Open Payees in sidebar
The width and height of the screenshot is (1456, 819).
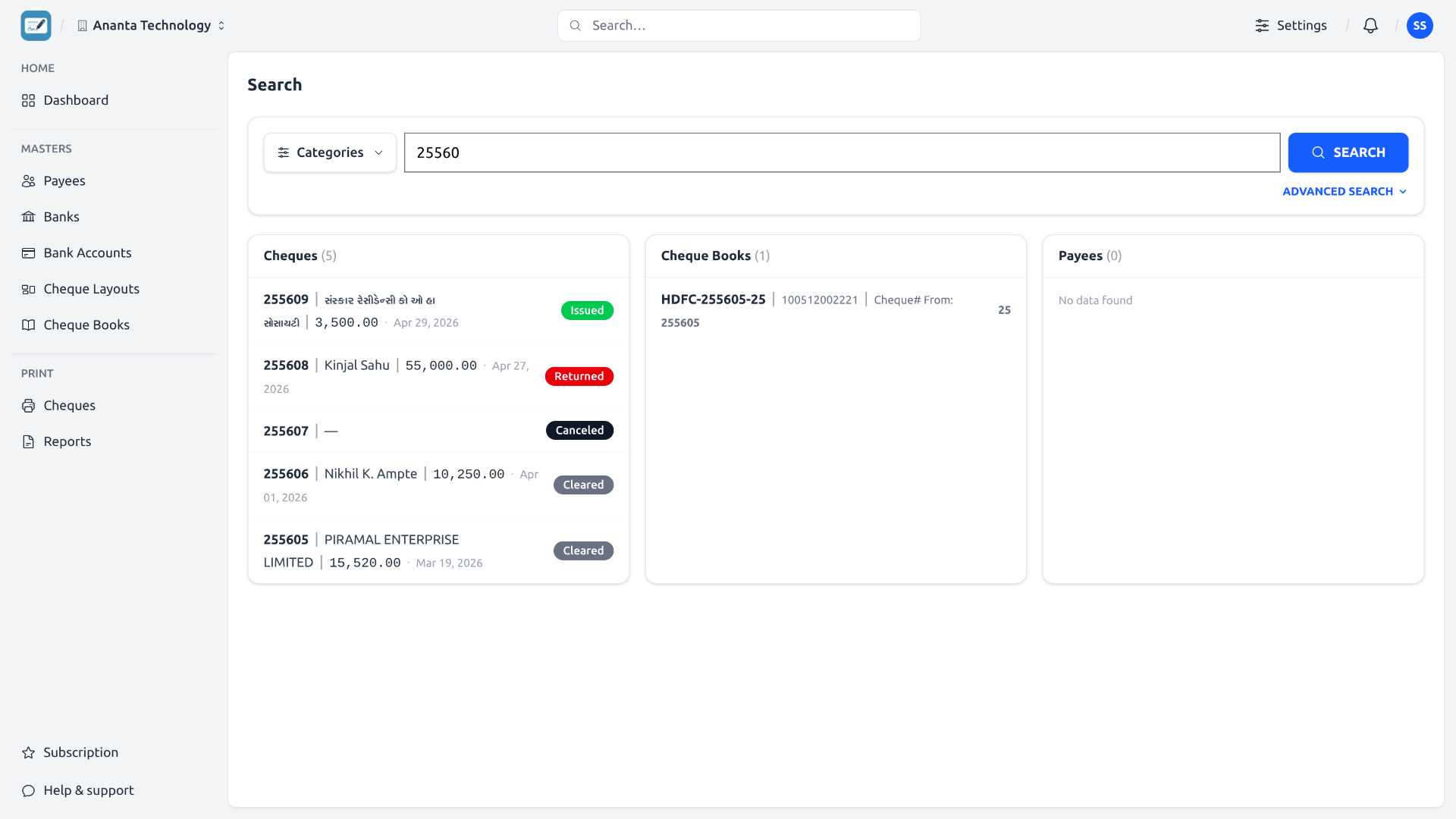click(x=114, y=180)
